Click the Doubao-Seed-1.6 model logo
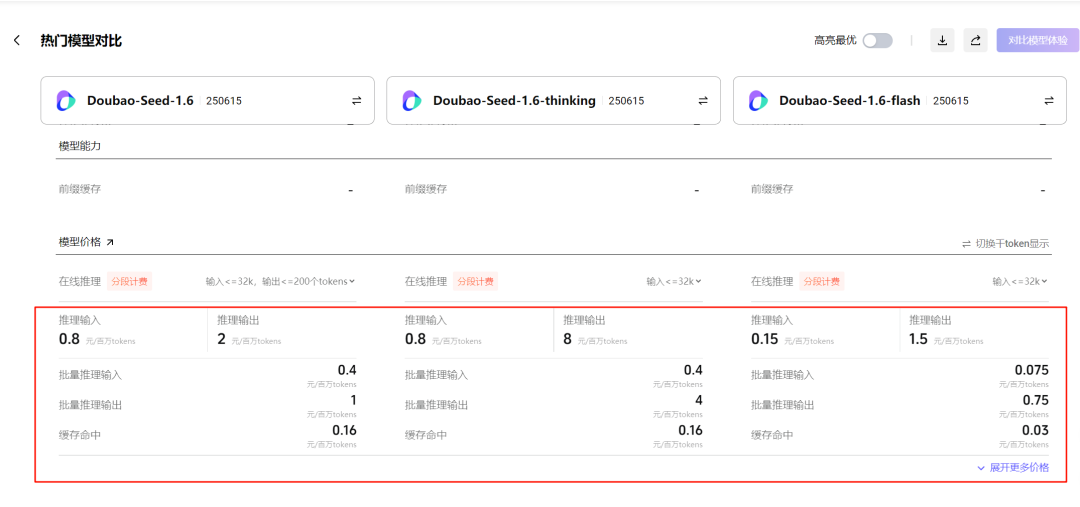This screenshot has height=507, width=1080. click(x=67, y=101)
